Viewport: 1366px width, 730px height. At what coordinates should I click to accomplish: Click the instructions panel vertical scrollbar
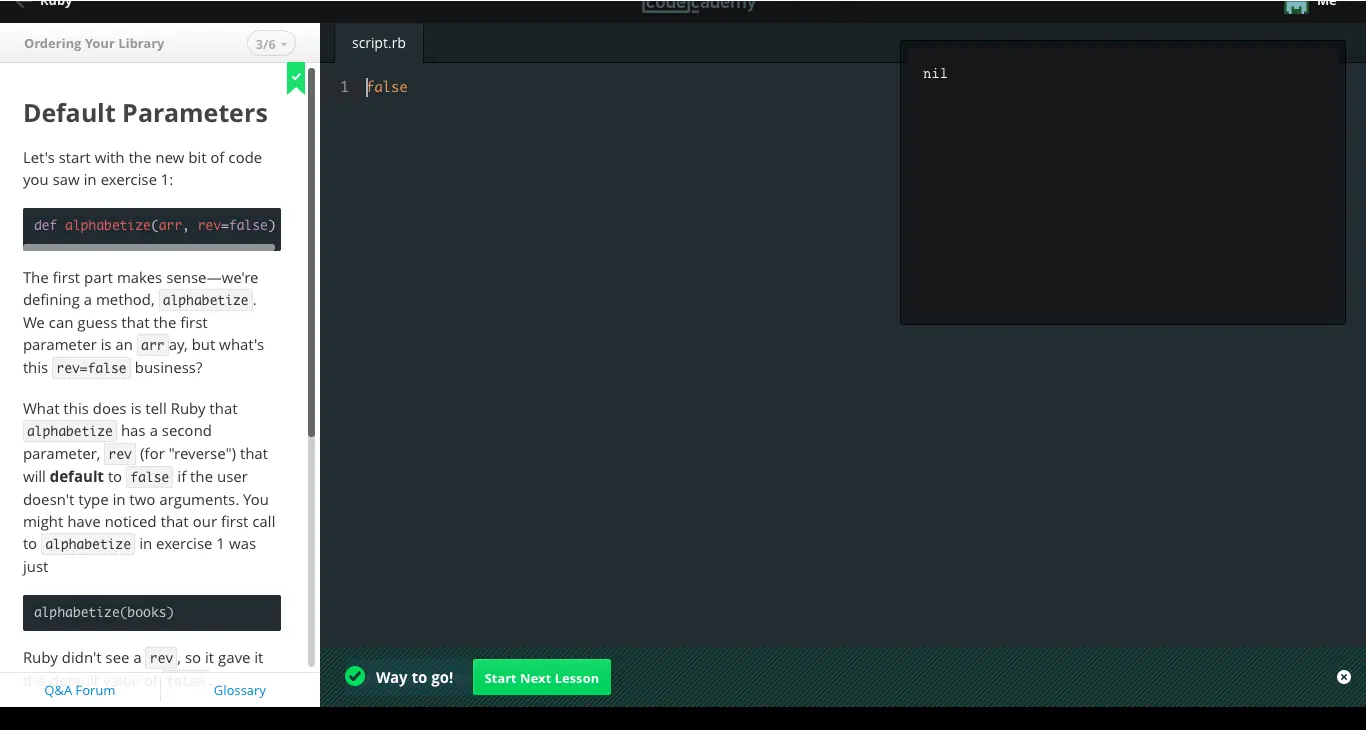(311, 250)
